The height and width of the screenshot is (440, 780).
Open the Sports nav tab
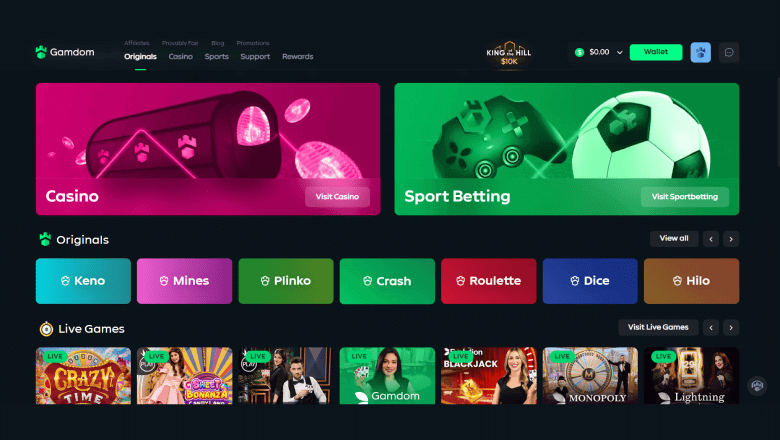coord(216,57)
